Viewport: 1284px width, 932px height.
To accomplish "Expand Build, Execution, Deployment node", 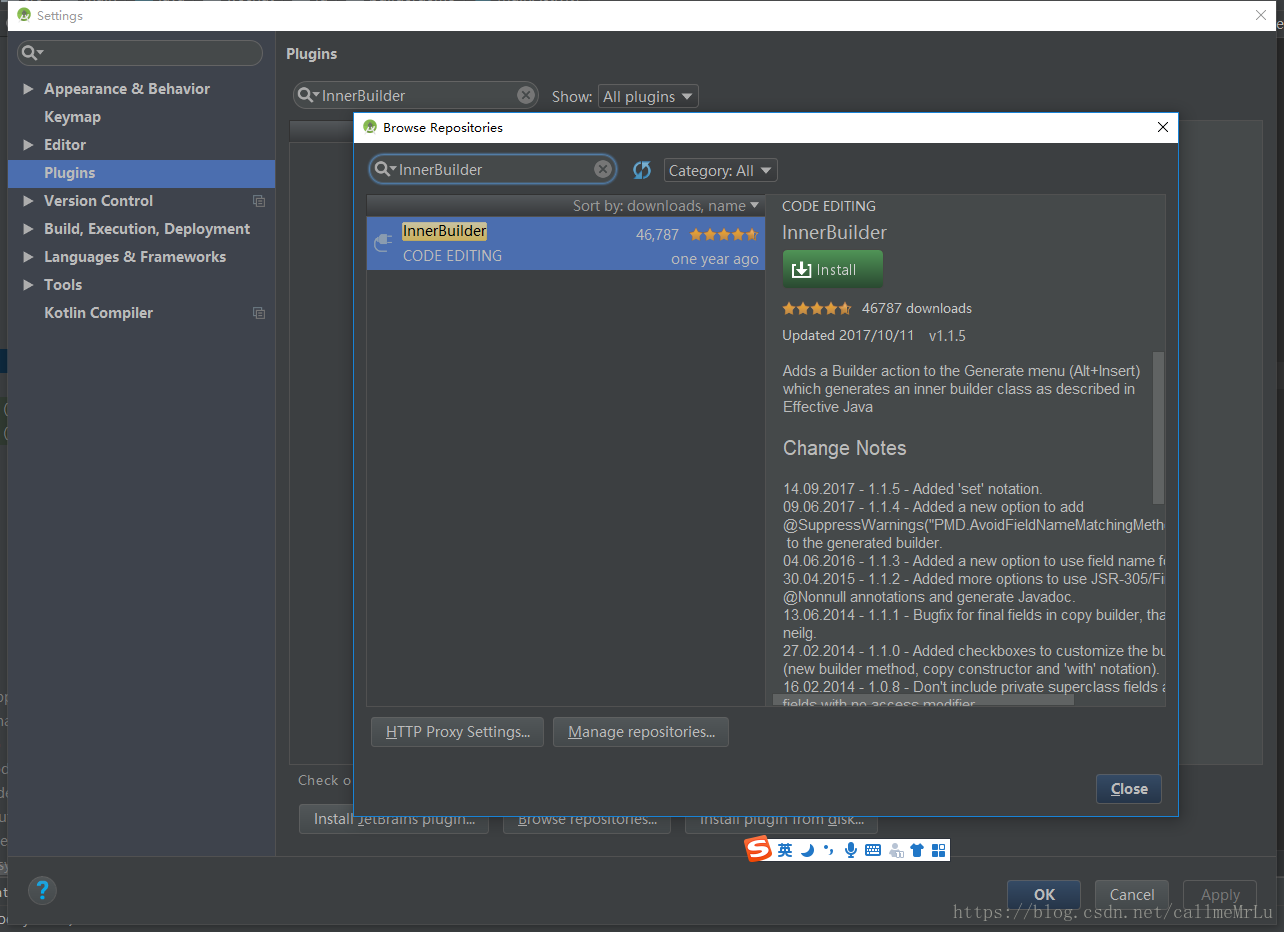I will click(28, 229).
